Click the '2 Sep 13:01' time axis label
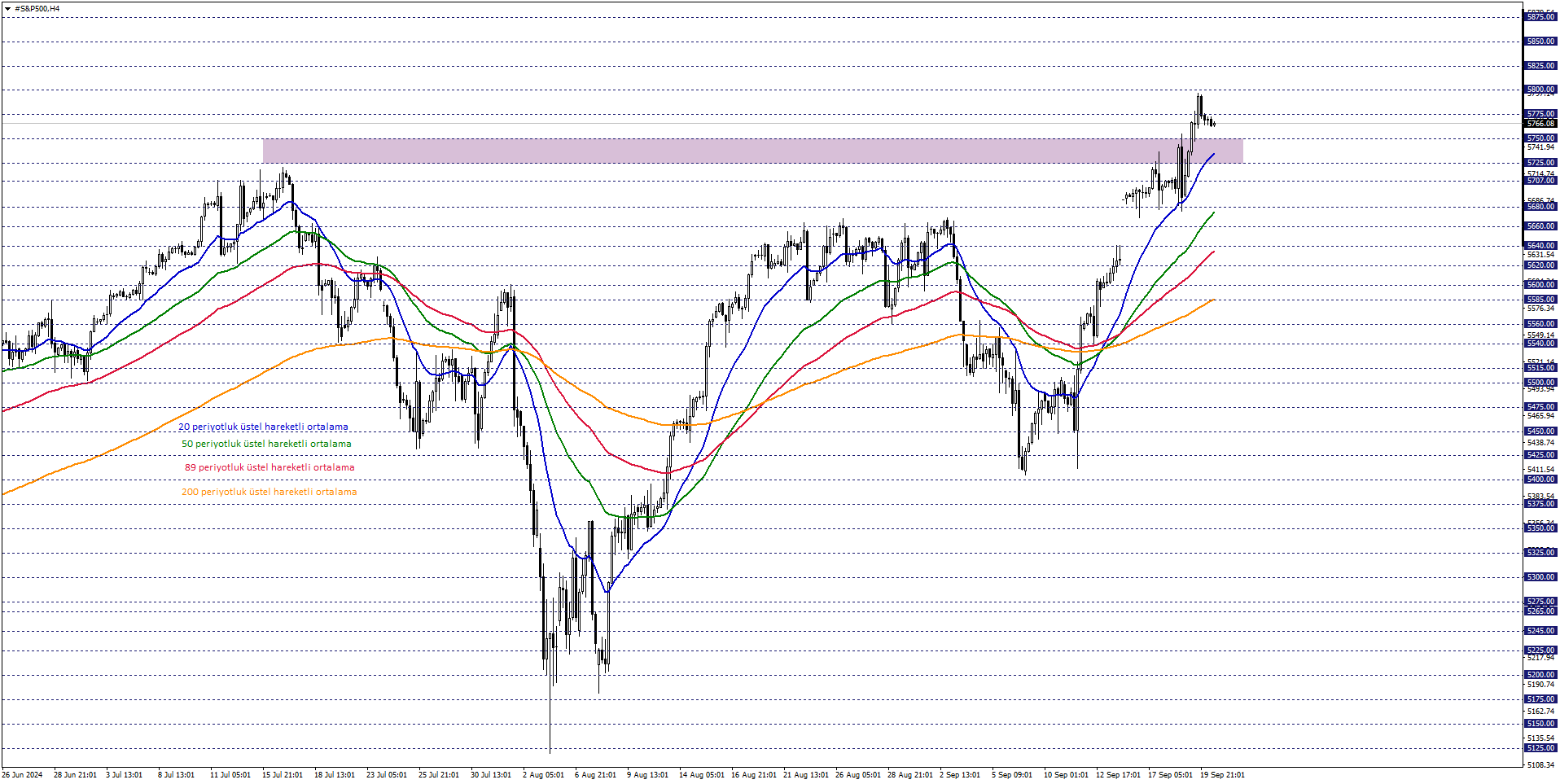The height and width of the screenshot is (784, 1560). click(960, 775)
